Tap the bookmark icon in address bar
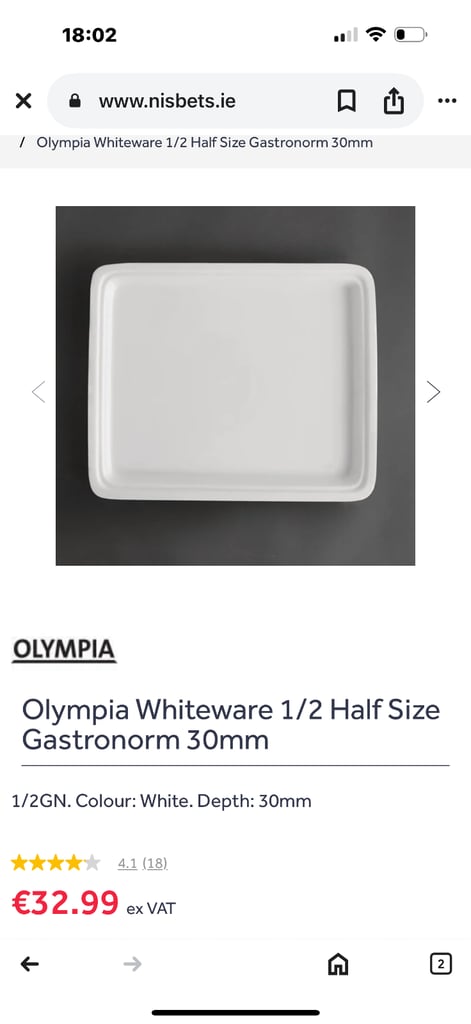 click(346, 101)
